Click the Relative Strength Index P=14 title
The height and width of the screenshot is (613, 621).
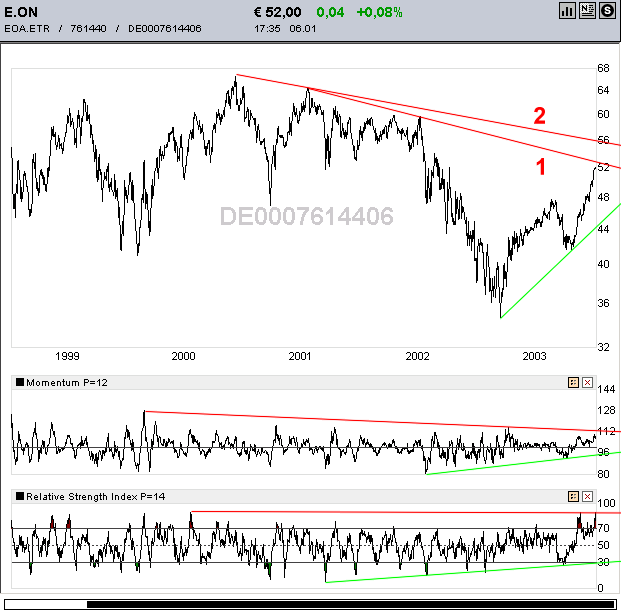point(95,497)
